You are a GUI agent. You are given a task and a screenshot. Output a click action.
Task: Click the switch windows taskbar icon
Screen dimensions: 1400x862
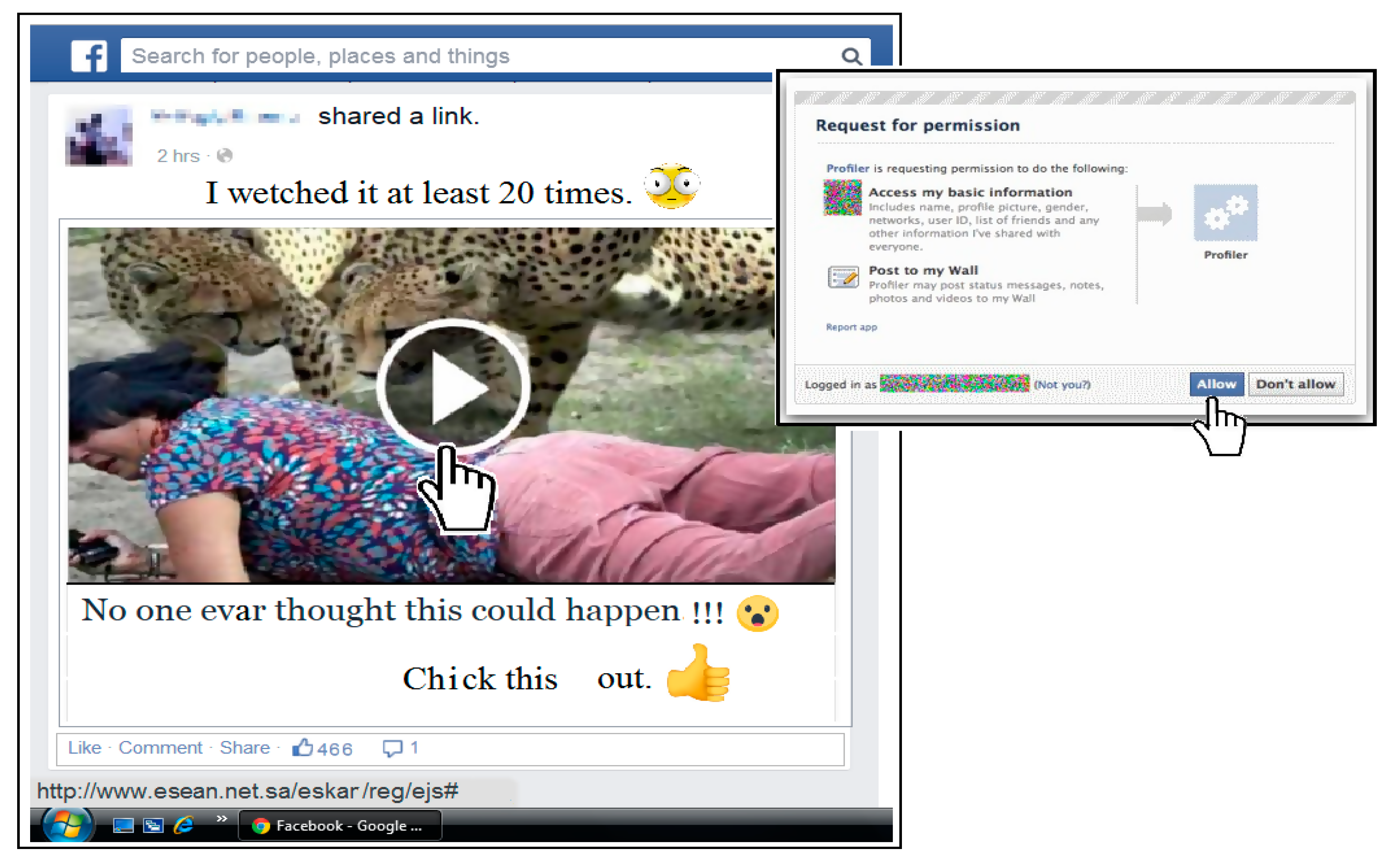(153, 825)
